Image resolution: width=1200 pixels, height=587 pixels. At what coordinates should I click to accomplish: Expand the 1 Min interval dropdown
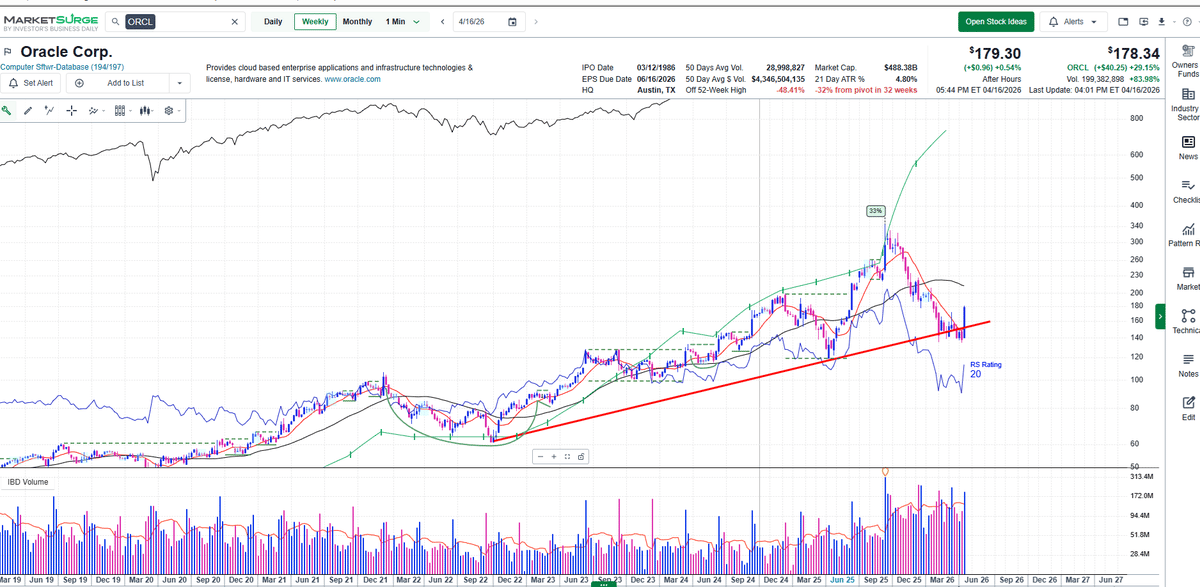404,21
